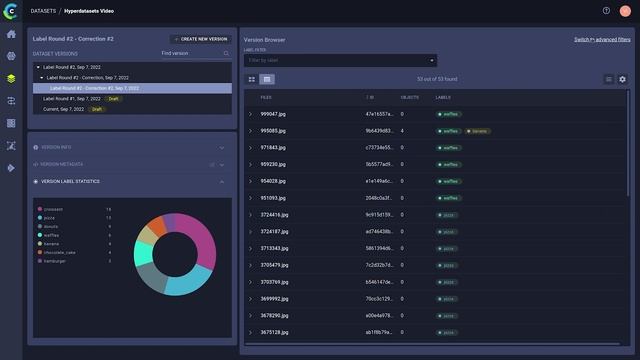
Task: Click the Version Label Statistics icon
Action: [36, 182]
